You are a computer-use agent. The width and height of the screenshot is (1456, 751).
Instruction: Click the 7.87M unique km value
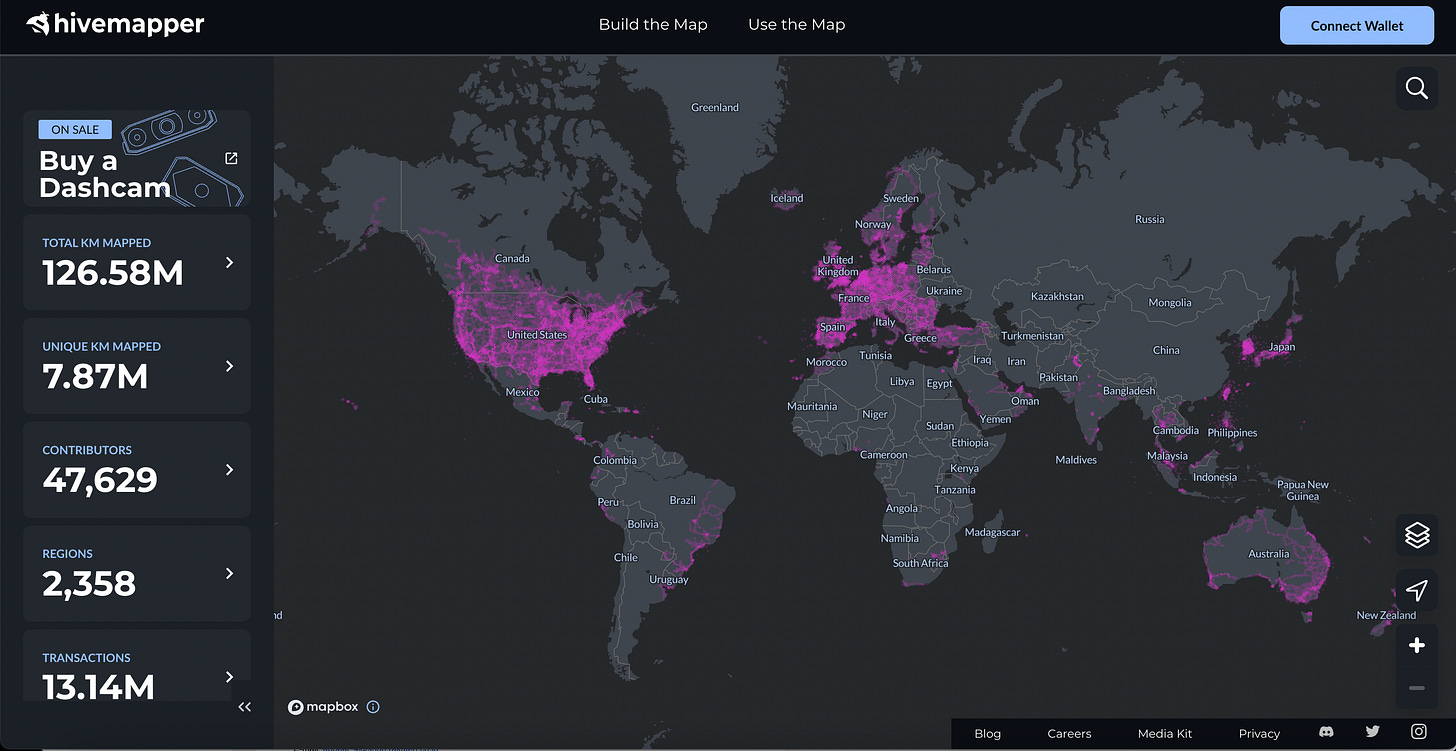[x=95, y=377]
